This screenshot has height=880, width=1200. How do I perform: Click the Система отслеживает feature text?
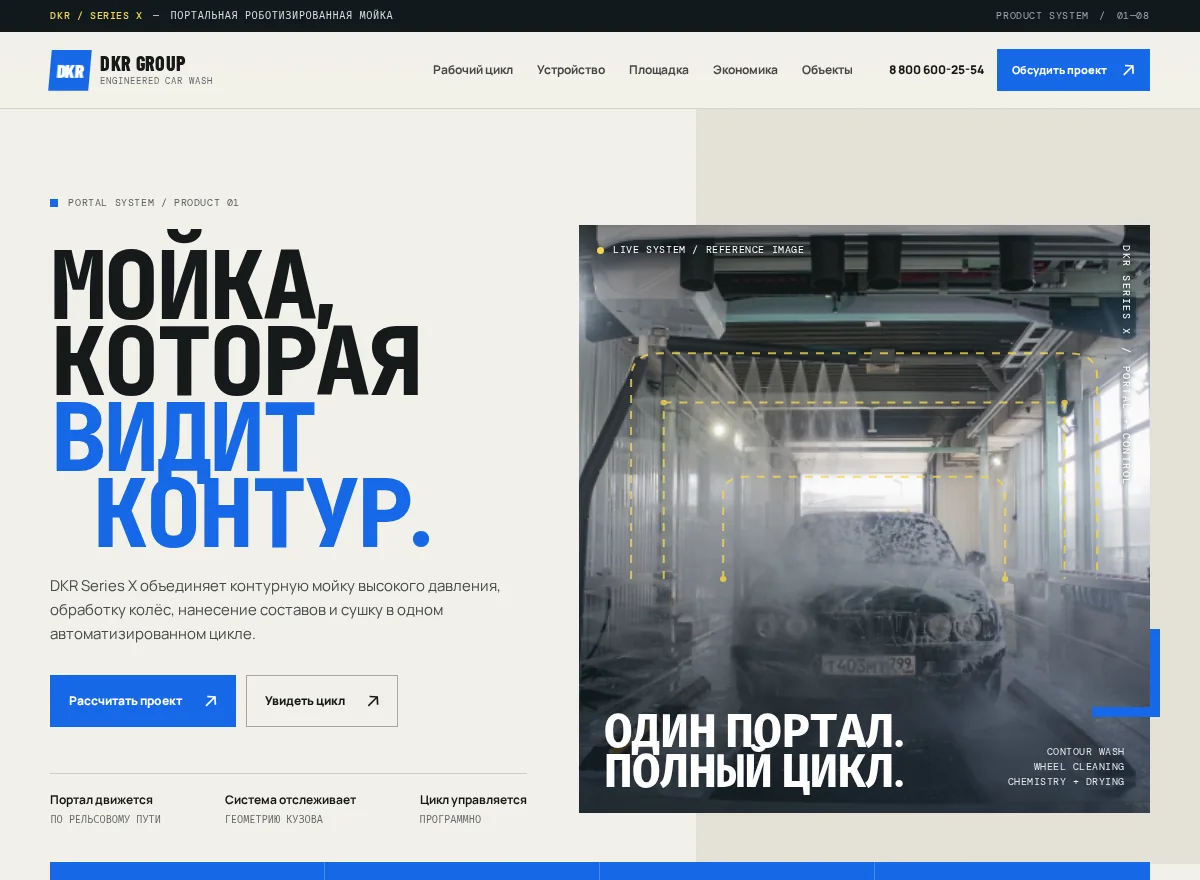pyautogui.click(x=290, y=800)
